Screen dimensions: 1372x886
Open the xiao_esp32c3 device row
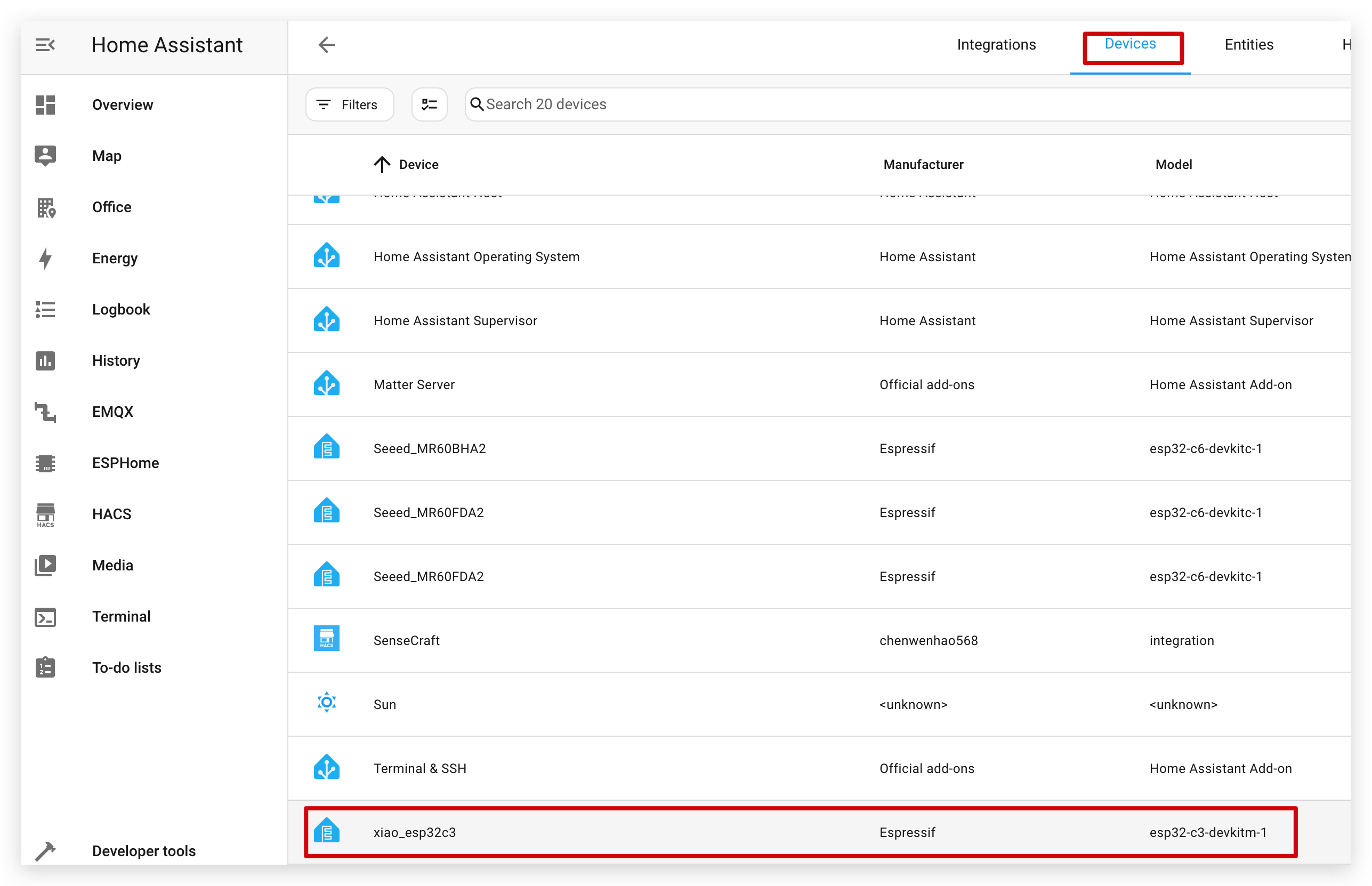pyautogui.click(x=819, y=832)
